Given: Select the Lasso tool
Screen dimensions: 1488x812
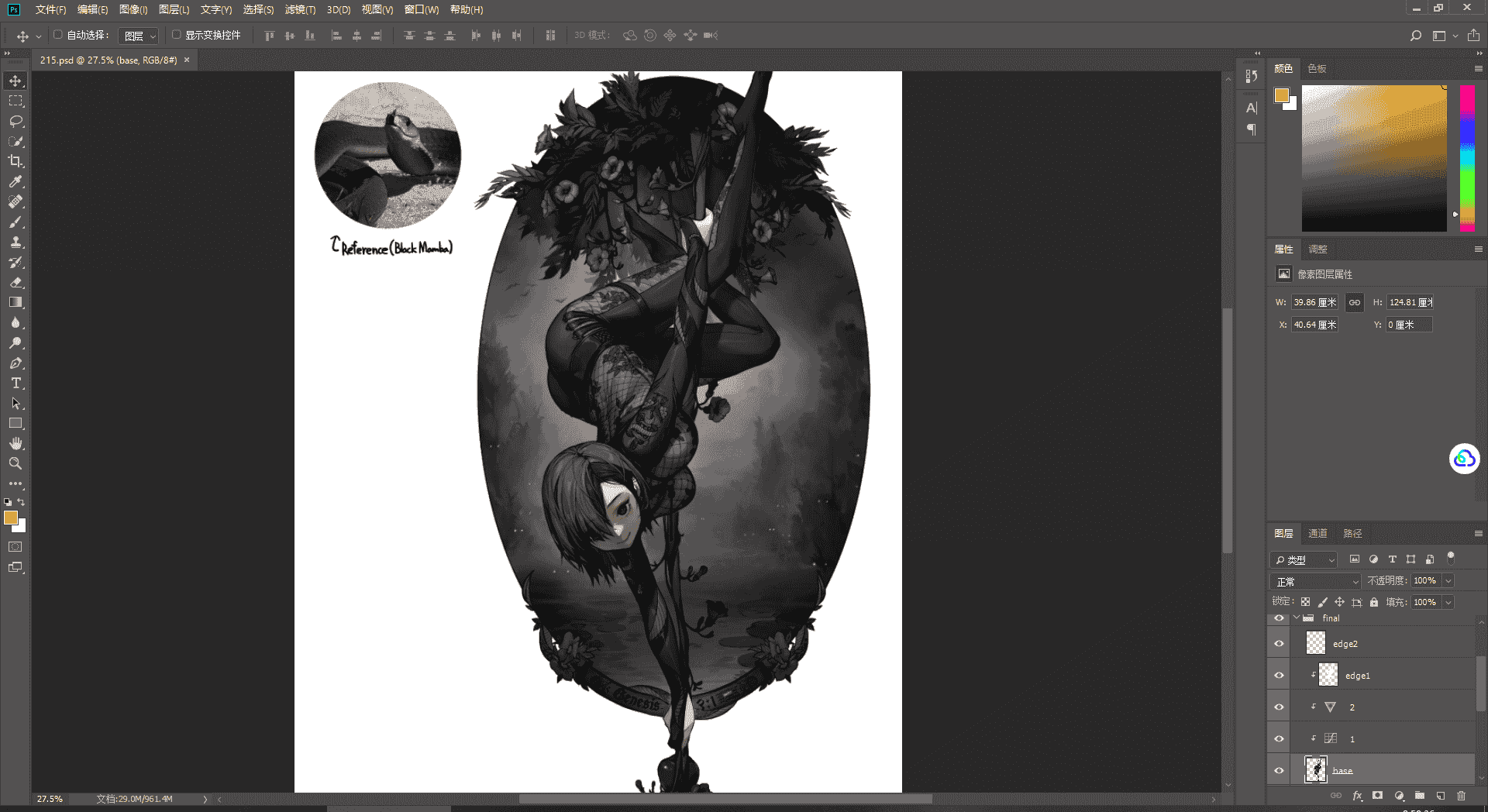Looking at the screenshot, I should coord(15,122).
